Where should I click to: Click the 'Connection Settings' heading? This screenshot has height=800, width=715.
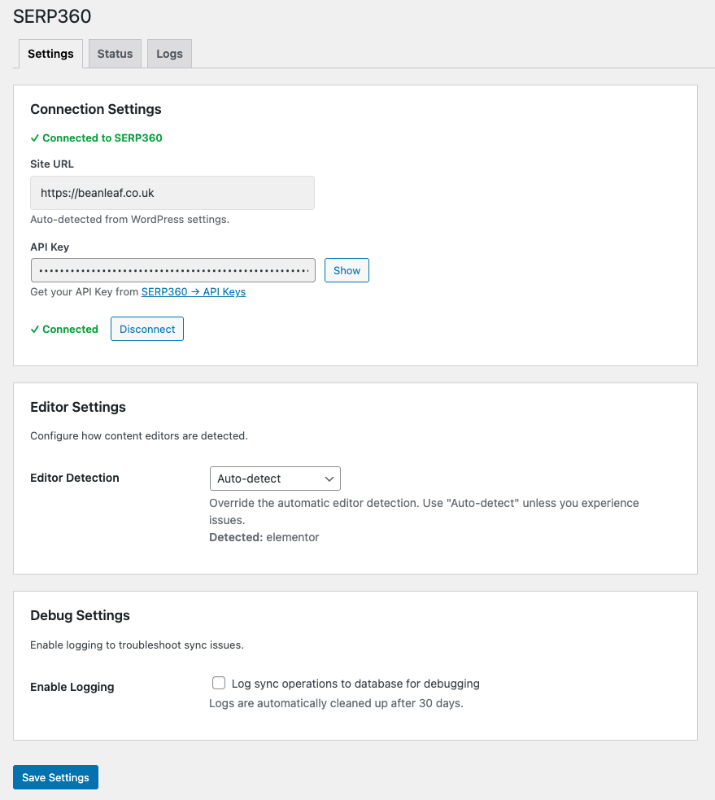pos(96,109)
